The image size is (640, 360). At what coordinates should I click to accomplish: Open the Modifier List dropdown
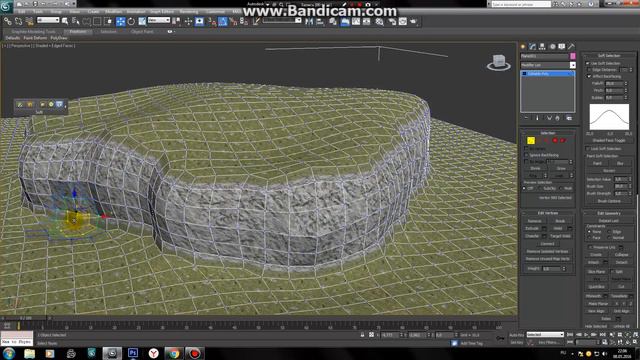[548, 65]
